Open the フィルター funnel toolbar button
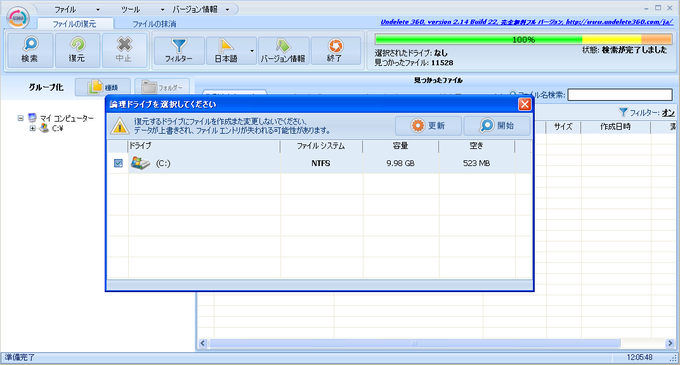Image resolution: width=680 pixels, height=365 pixels. coord(179,51)
